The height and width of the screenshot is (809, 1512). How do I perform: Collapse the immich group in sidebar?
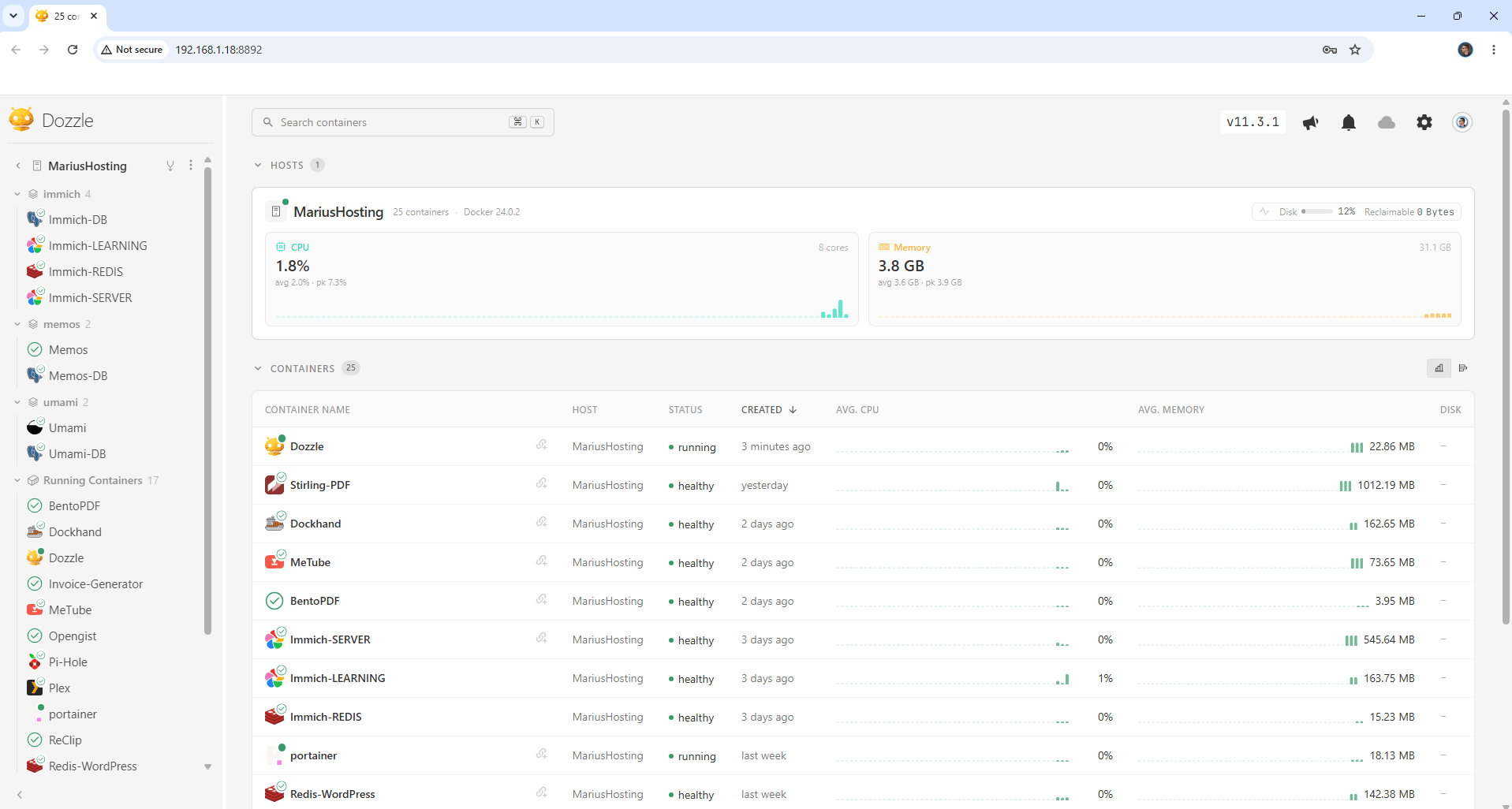tap(17, 194)
